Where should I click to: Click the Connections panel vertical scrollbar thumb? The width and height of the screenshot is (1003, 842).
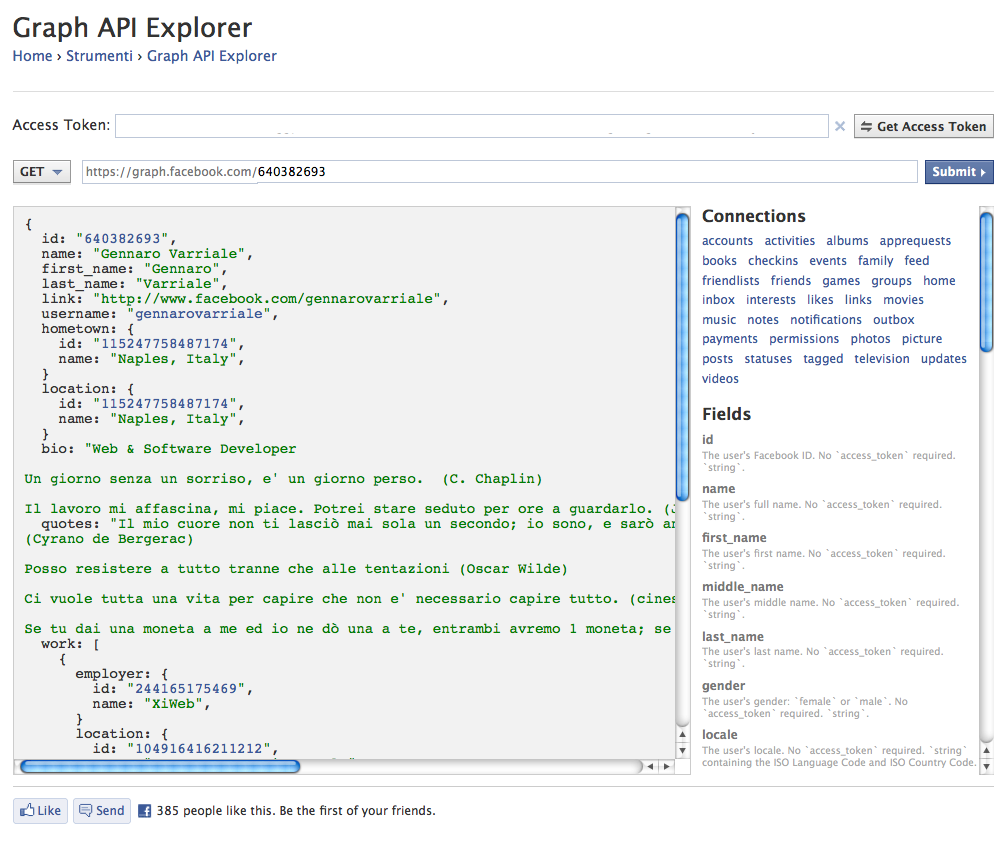986,282
